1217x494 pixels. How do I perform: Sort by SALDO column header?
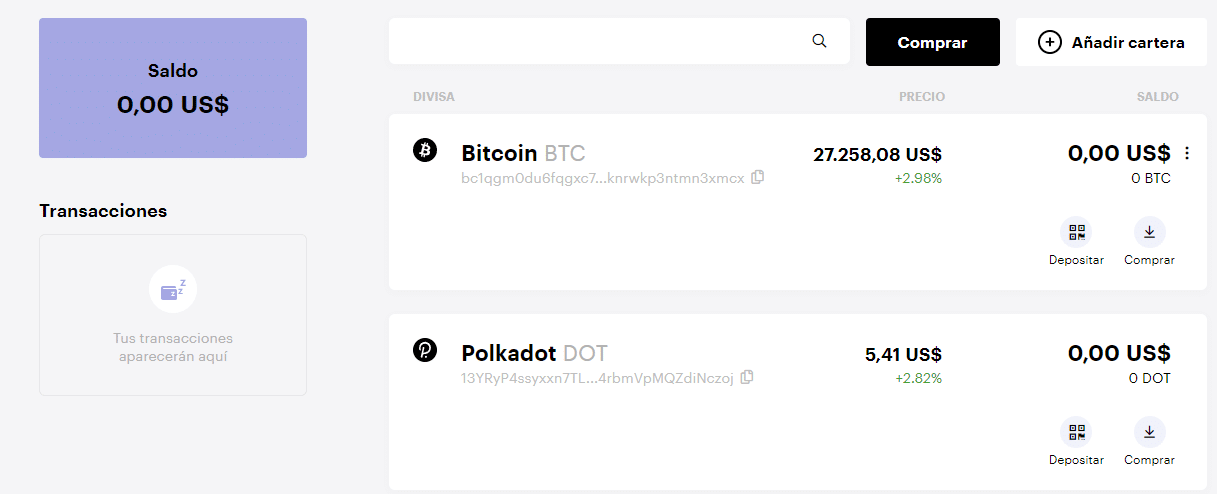[x=1157, y=97]
